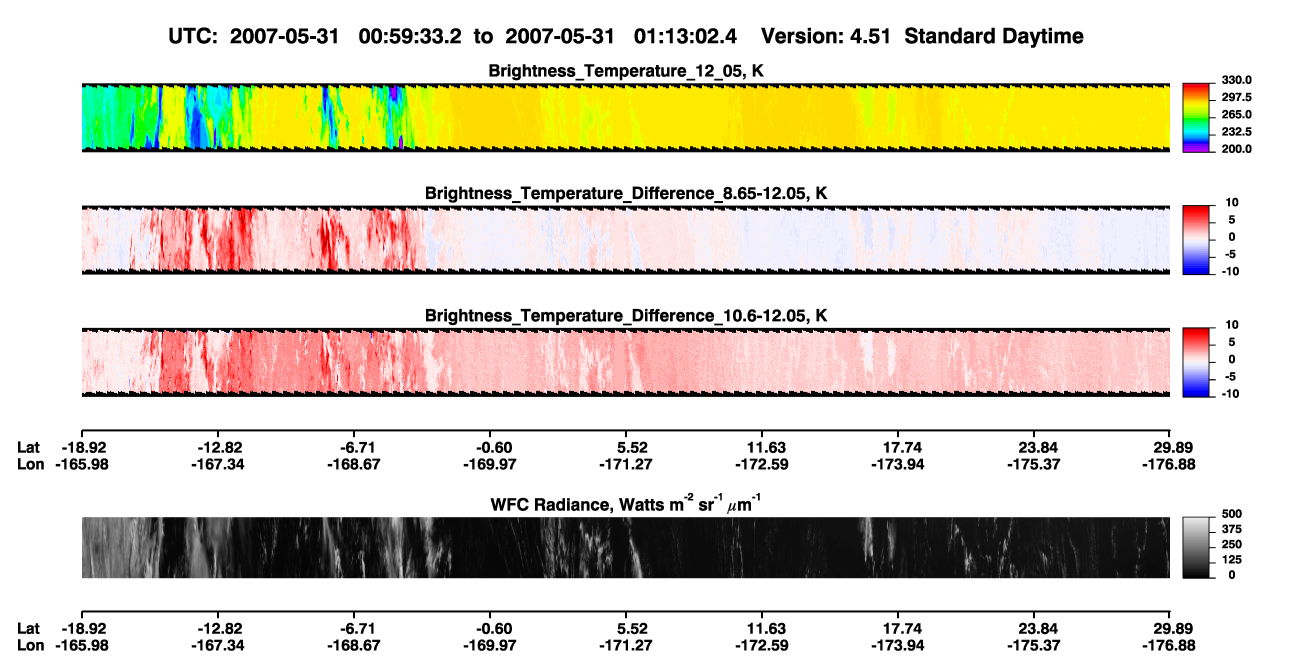The width and height of the screenshot is (1300, 667).
Task: Click the WFC Radiance grayscale color bar
Action: pos(1197,547)
